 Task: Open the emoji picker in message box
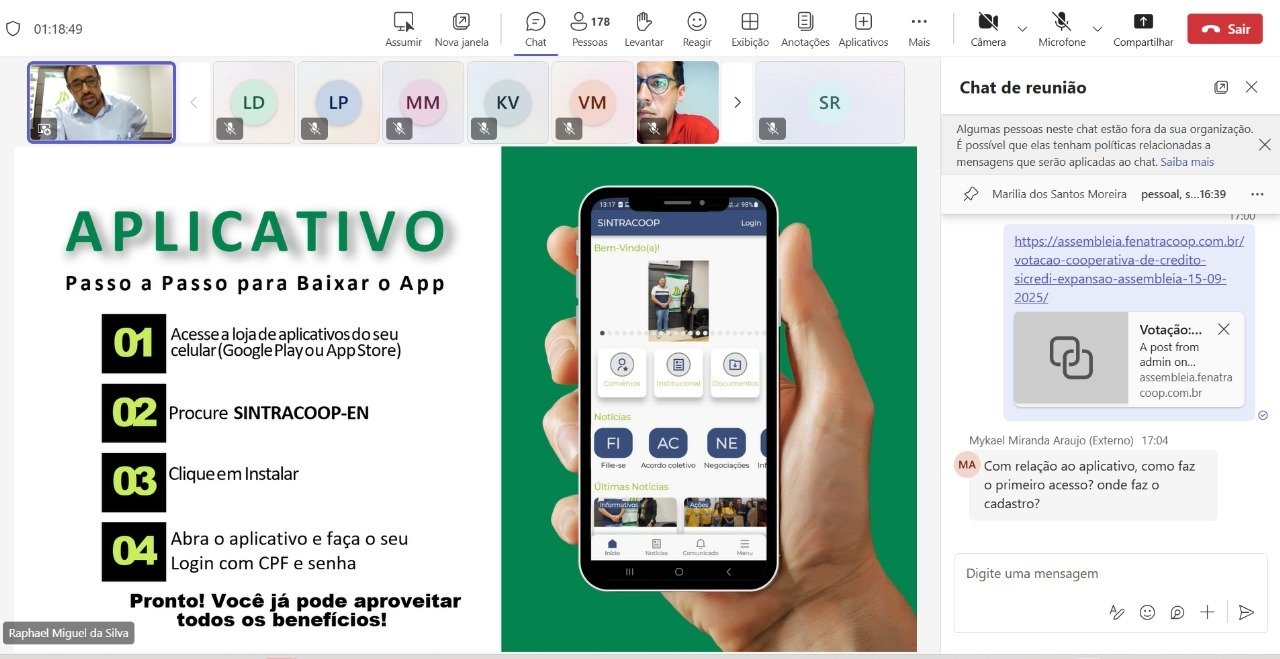pos(1147,612)
